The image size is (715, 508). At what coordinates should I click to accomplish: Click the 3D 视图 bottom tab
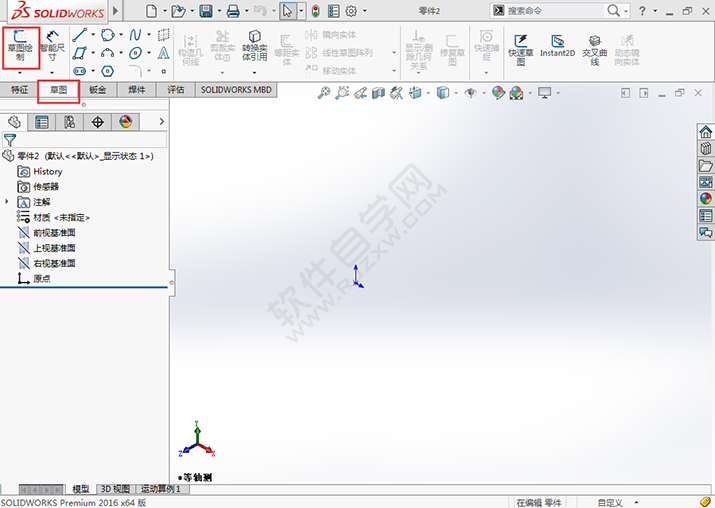coord(114,489)
